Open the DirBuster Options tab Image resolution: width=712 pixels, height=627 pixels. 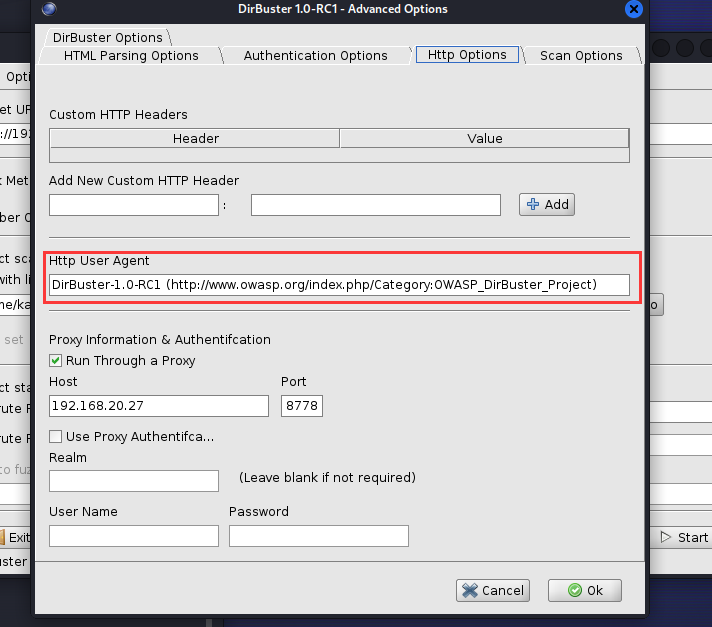pos(108,37)
